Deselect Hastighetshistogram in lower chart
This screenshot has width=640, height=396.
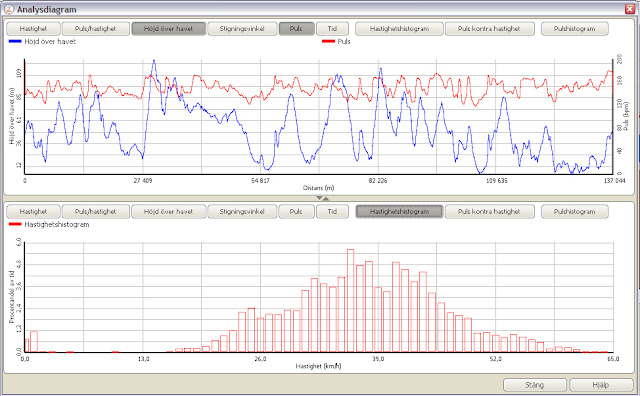(399, 211)
